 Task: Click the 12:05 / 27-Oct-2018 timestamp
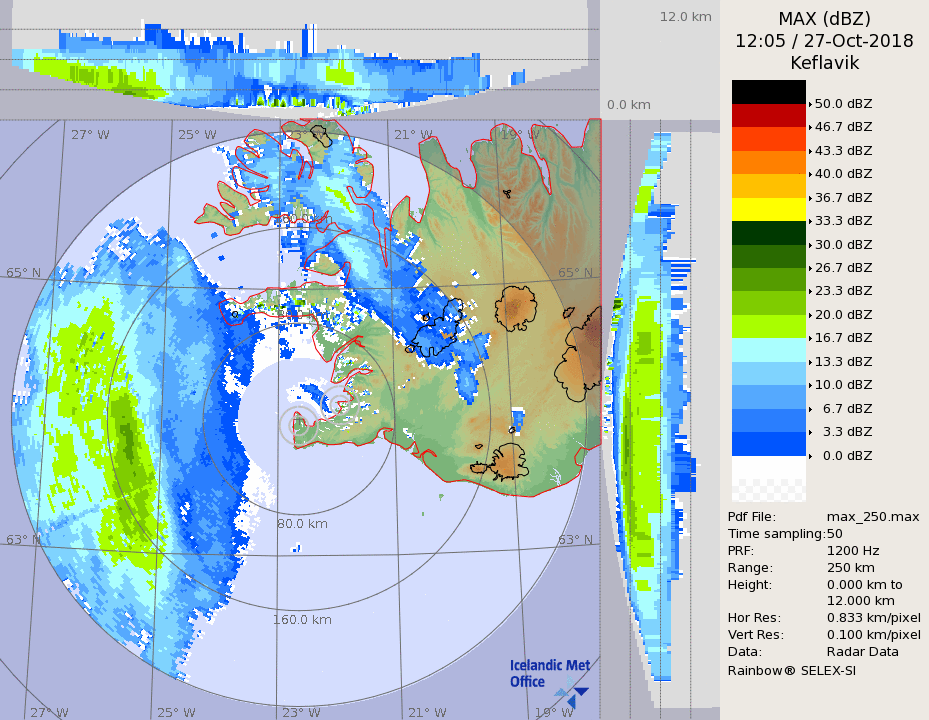(824, 41)
